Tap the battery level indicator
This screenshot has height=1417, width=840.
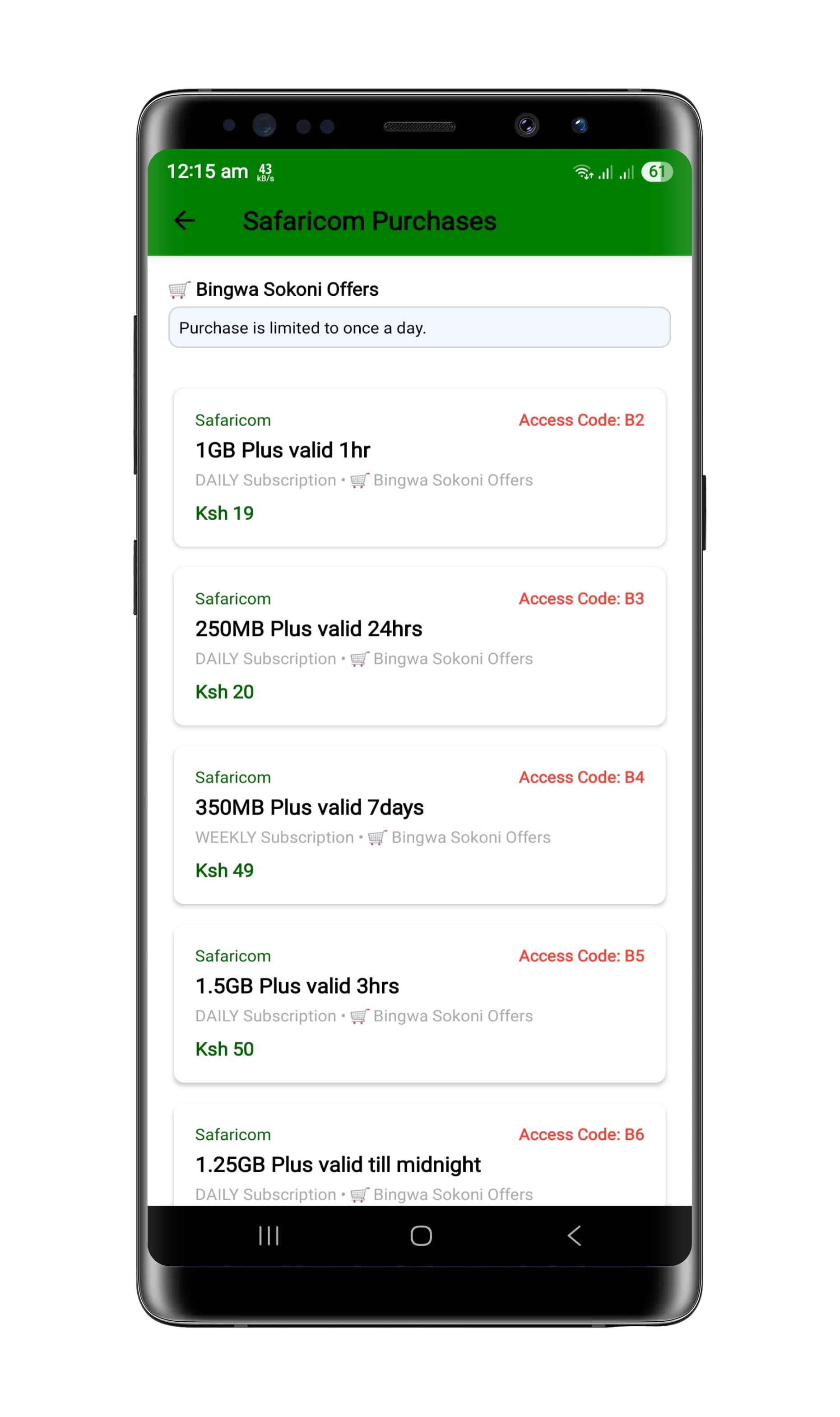656,172
